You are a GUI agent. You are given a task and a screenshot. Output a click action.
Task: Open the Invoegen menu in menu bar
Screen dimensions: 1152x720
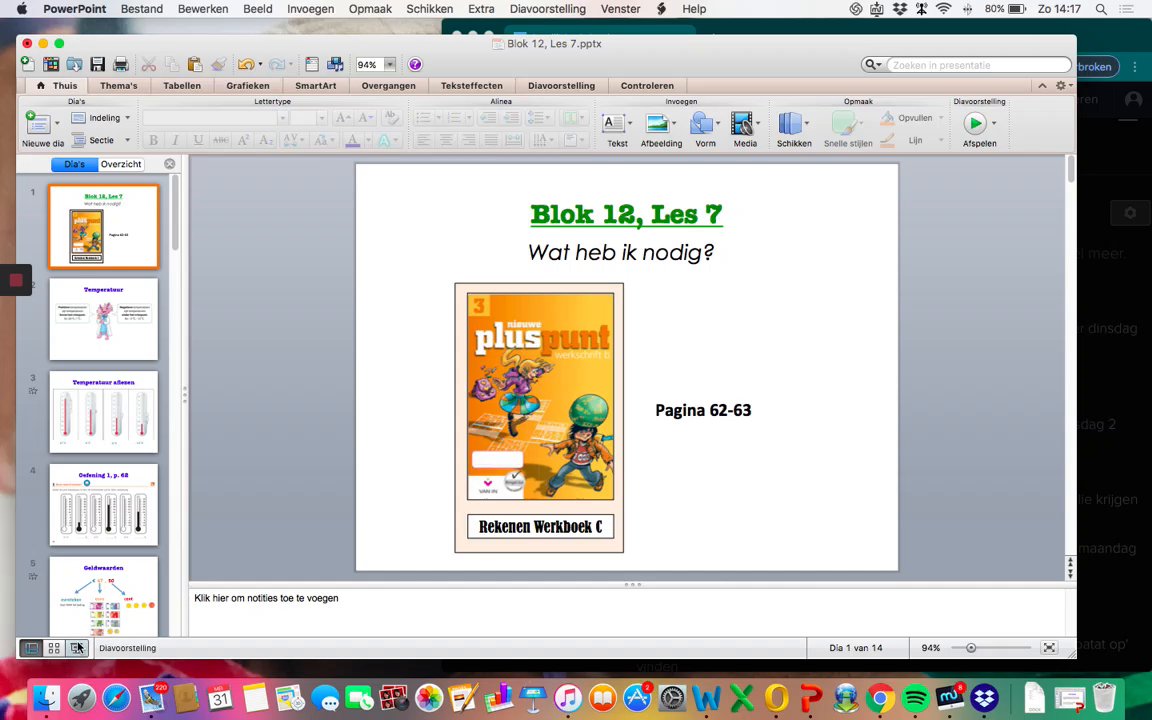coord(310,9)
